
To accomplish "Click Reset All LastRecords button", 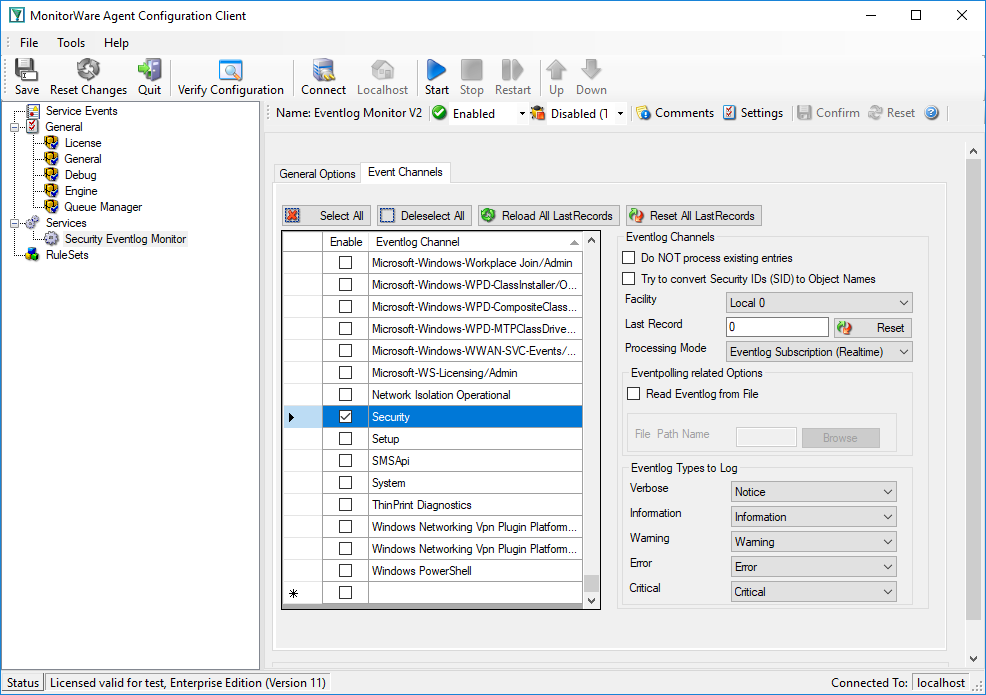I will (694, 216).
